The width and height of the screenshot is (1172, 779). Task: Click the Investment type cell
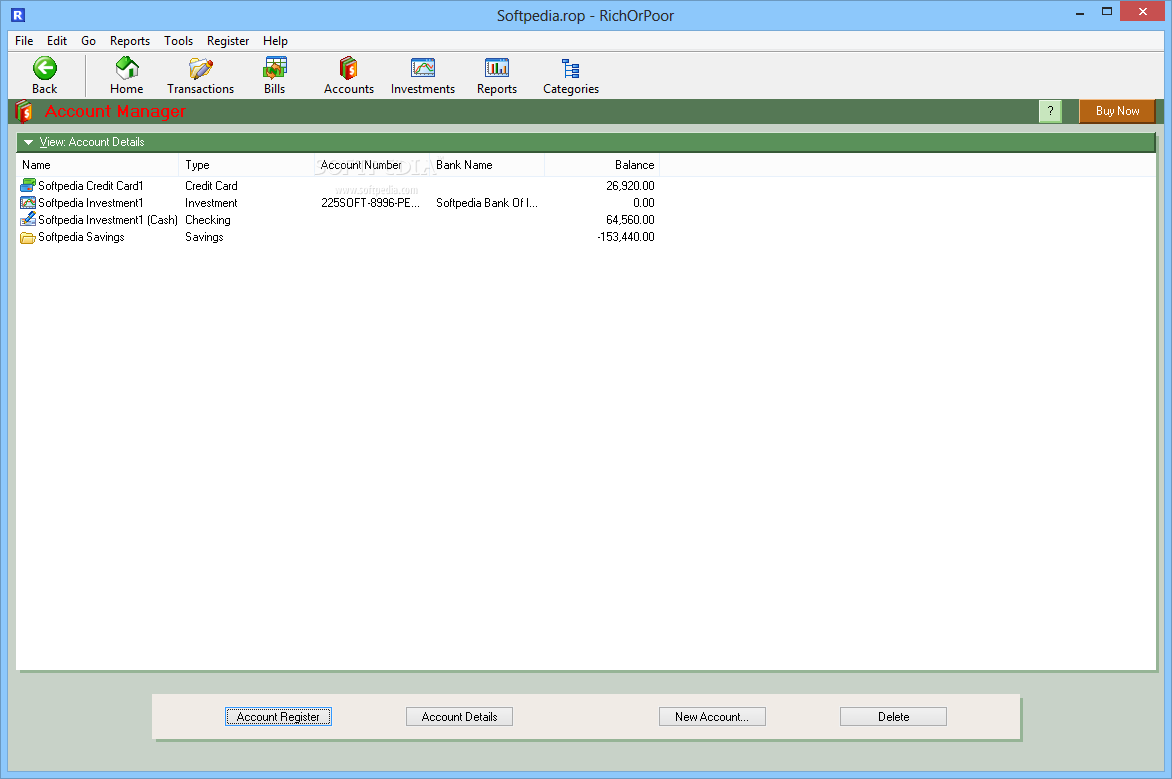tap(212, 203)
